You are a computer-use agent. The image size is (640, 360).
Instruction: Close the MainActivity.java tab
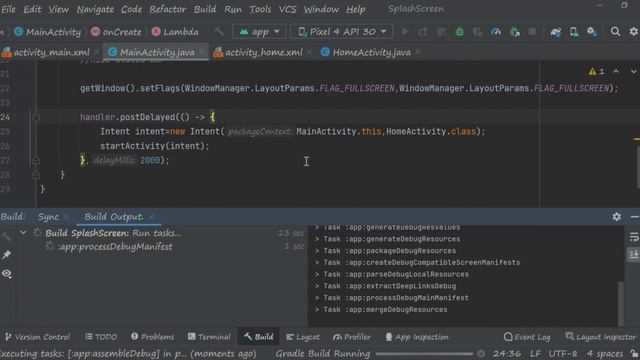(x=202, y=52)
